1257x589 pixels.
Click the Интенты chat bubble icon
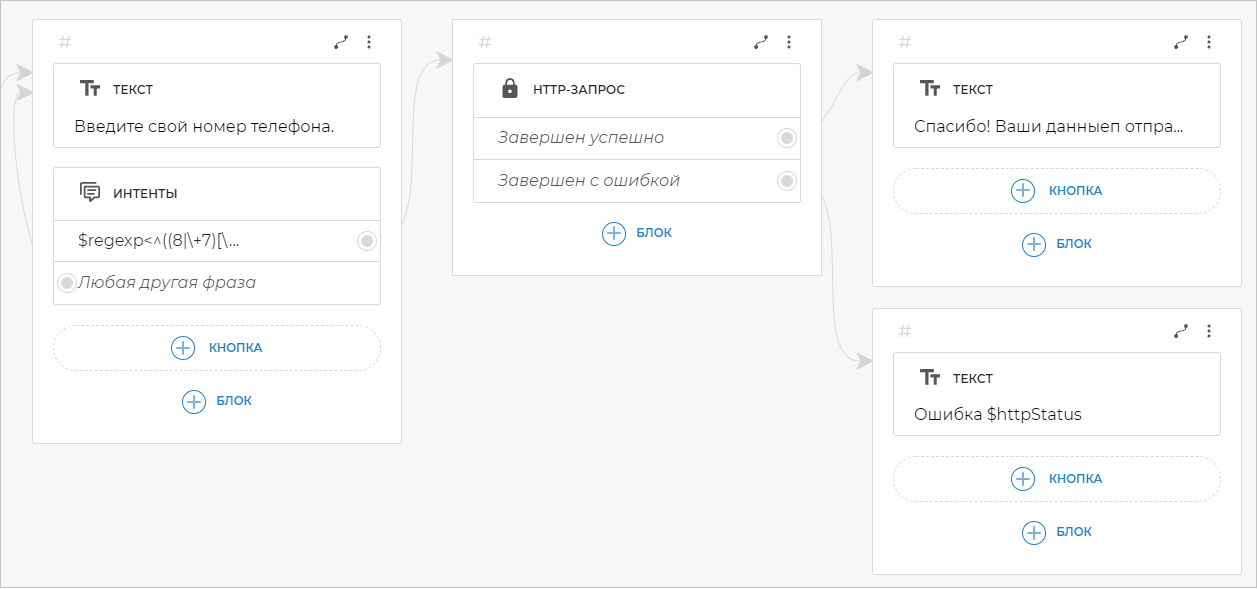pos(90,193)
